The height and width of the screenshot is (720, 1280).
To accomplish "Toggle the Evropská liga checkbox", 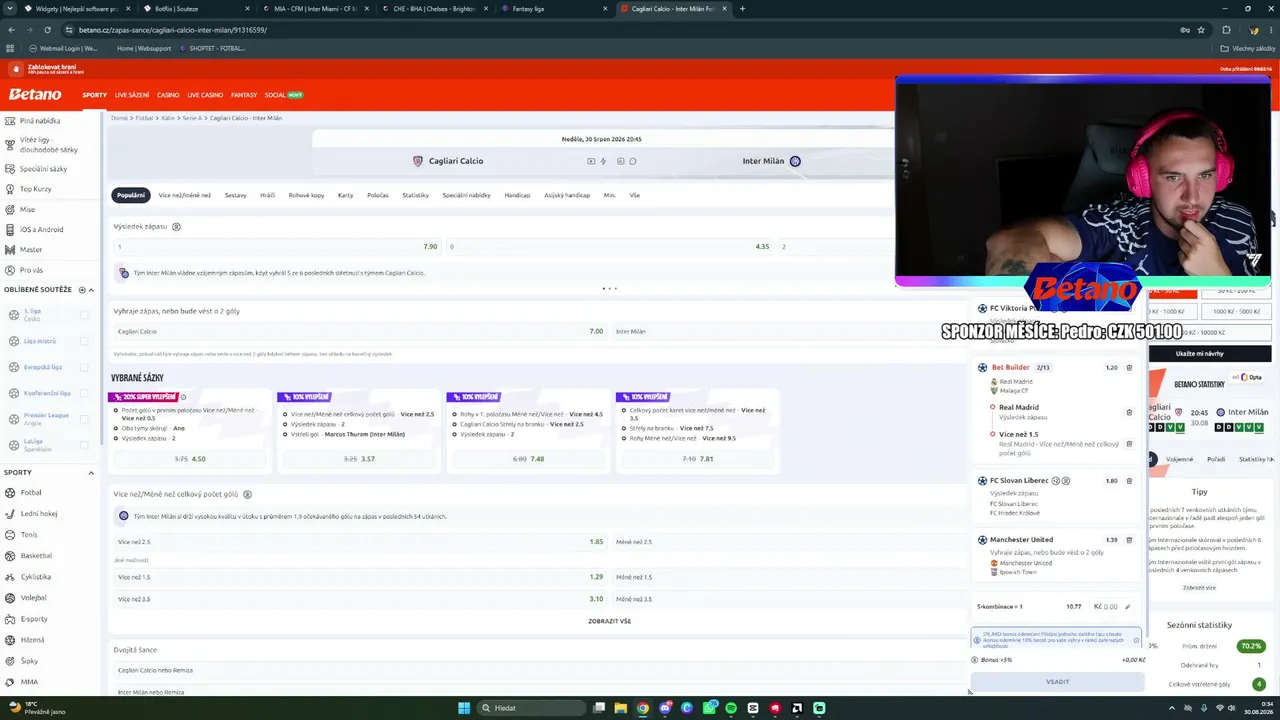I will (x=84, y=367).
